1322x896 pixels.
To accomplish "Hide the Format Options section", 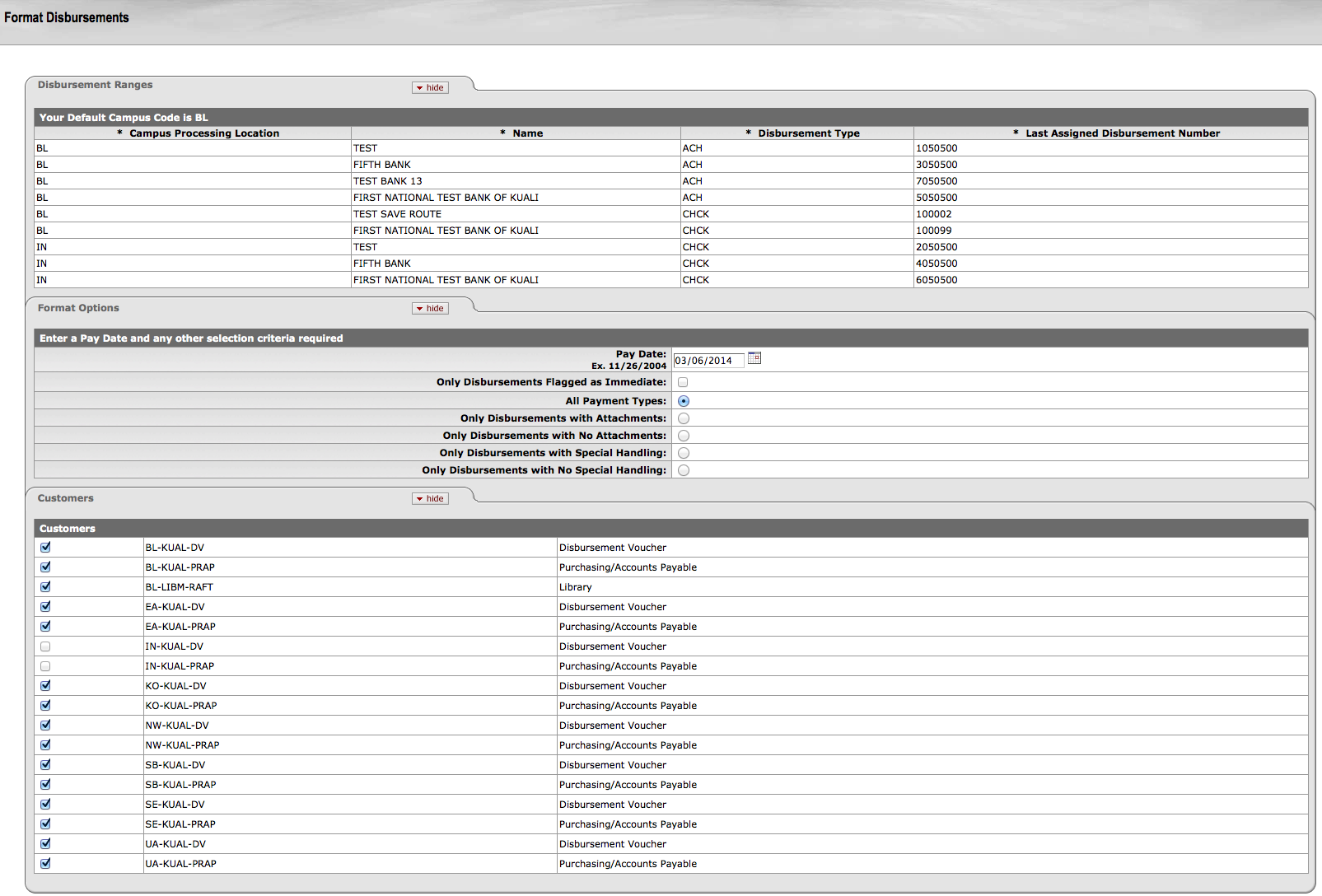I will [430, 309].
